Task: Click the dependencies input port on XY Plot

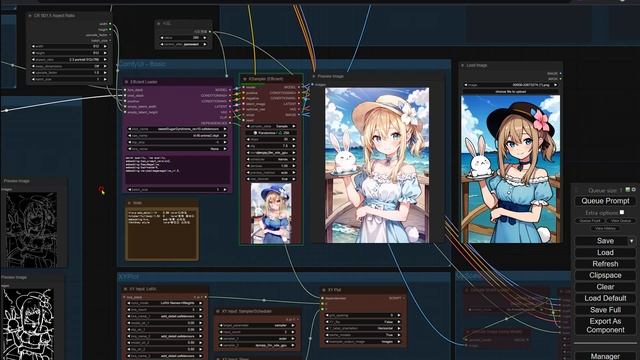Action: 322,298
